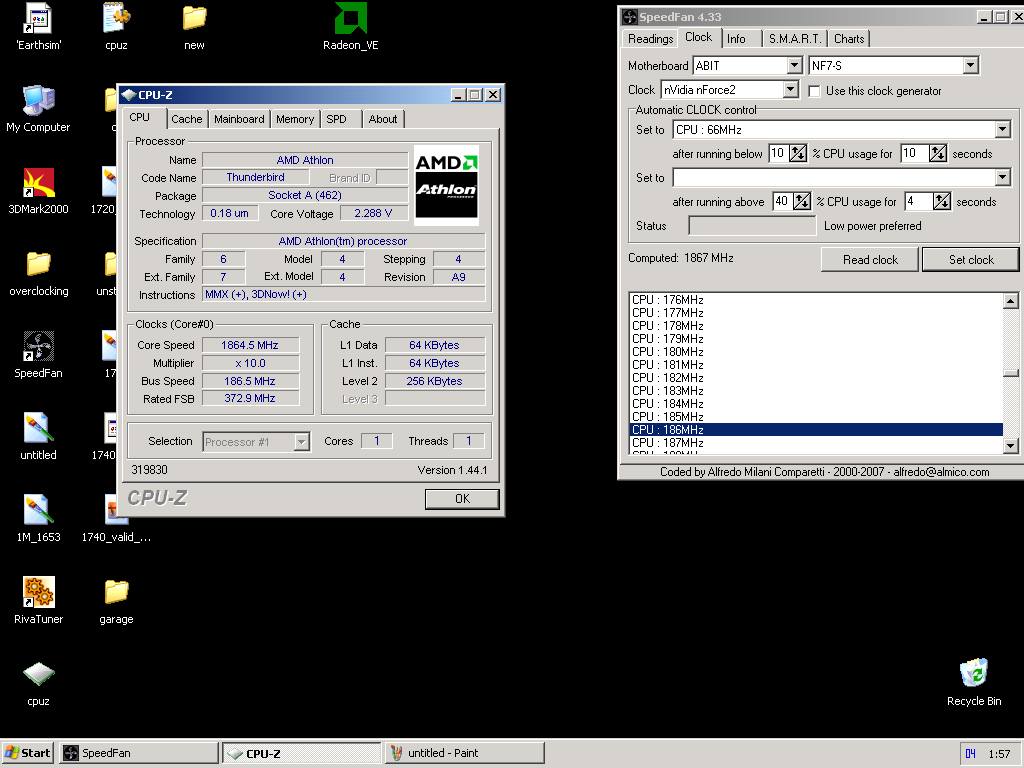The height and width of the screenshot is (768, 1024).
Task: Open the 'CPU : 66MHz' Set to dropdown
Action: tap(1003, 129)
